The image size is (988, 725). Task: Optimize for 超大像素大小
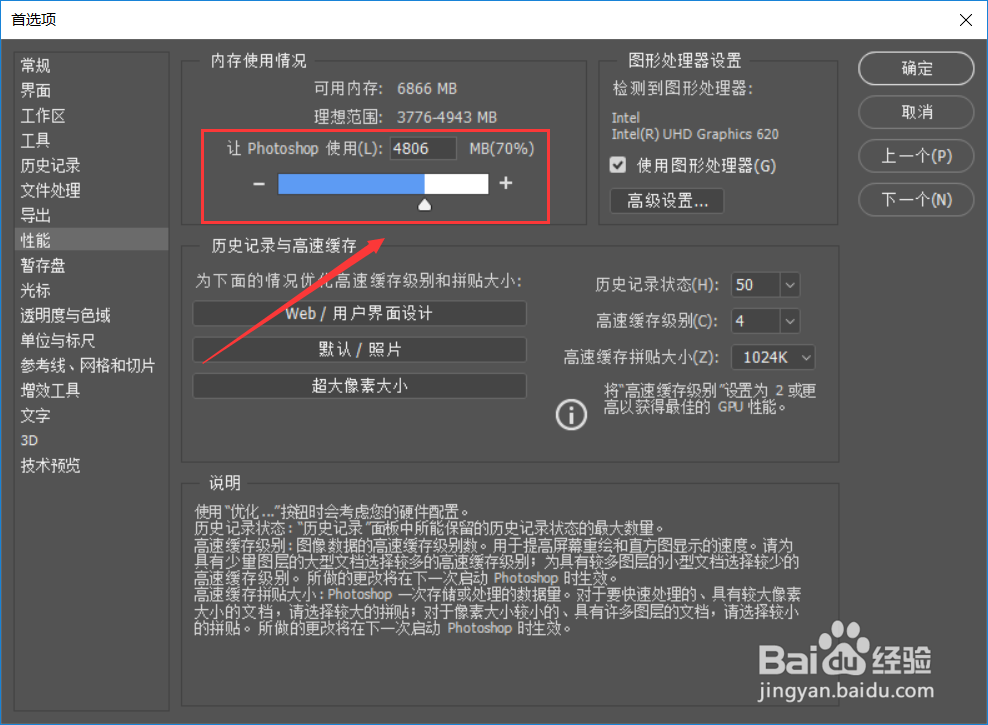pyautogui.click(x=359, y=386)
